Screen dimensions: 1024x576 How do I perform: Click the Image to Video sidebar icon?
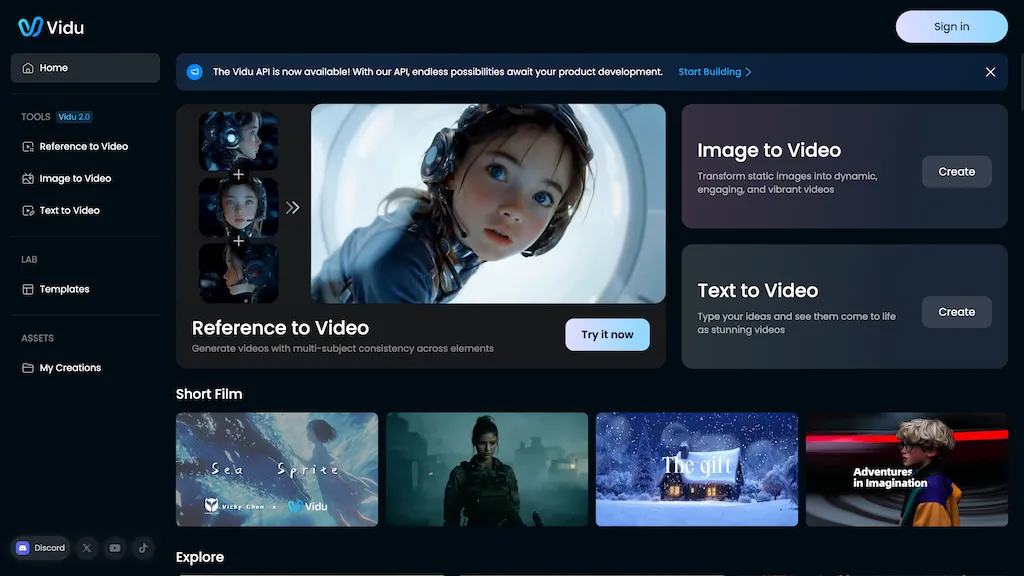(27, 178)
